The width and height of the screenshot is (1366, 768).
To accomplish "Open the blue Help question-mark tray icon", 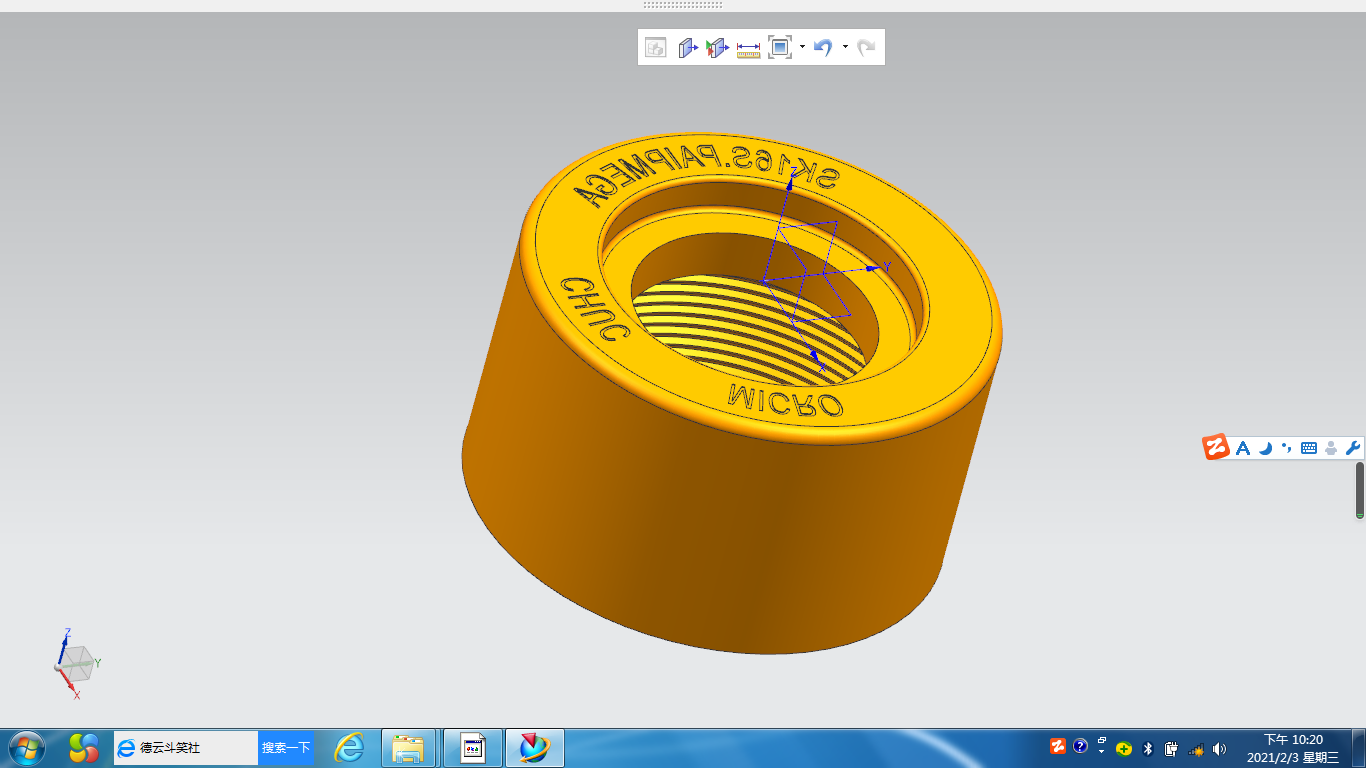I will (1080, 746).
